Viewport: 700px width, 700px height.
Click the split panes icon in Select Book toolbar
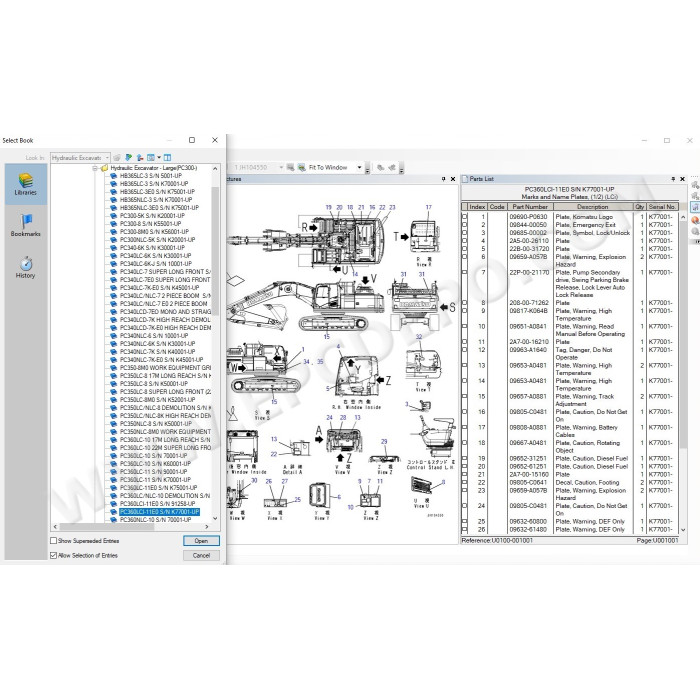tap(167, 158)
